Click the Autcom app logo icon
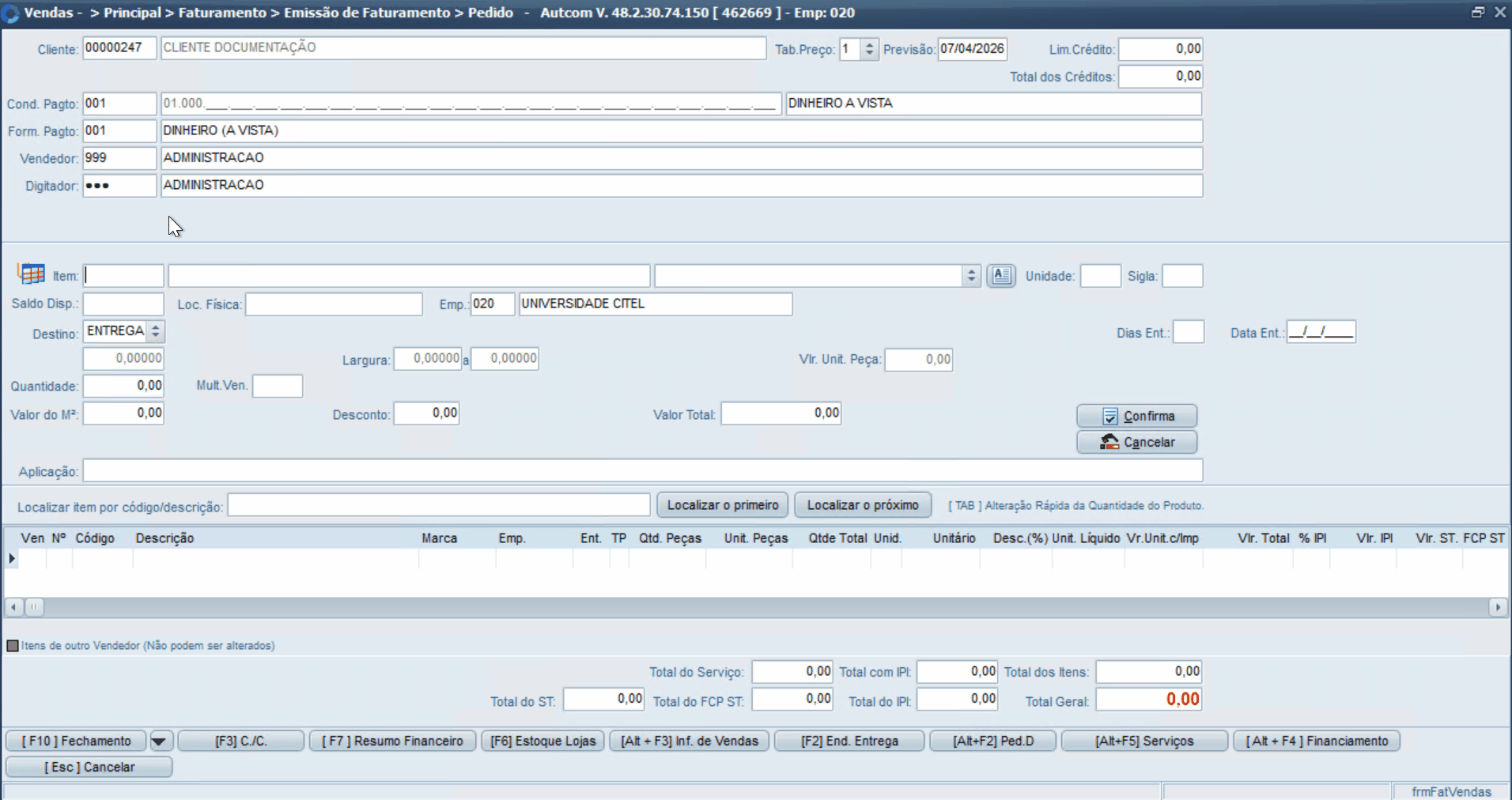1512x800 pixels. [10, 13]
